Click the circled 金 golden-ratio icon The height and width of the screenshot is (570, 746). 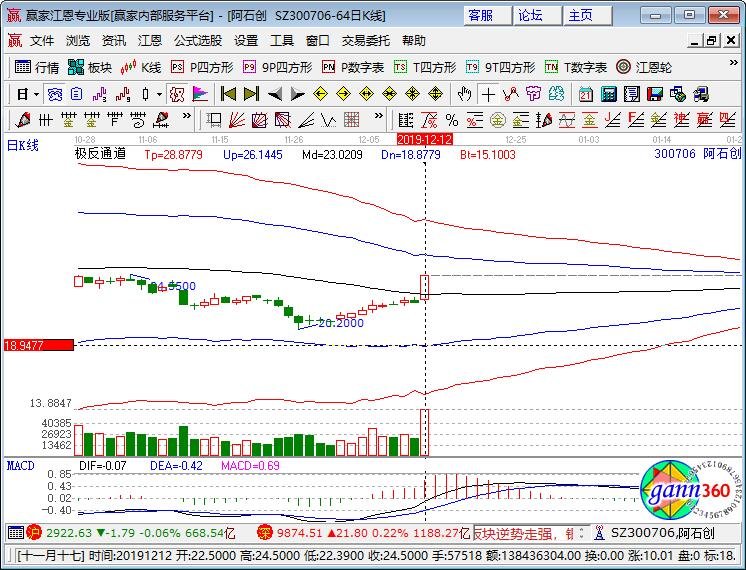(x=497, y=120)
